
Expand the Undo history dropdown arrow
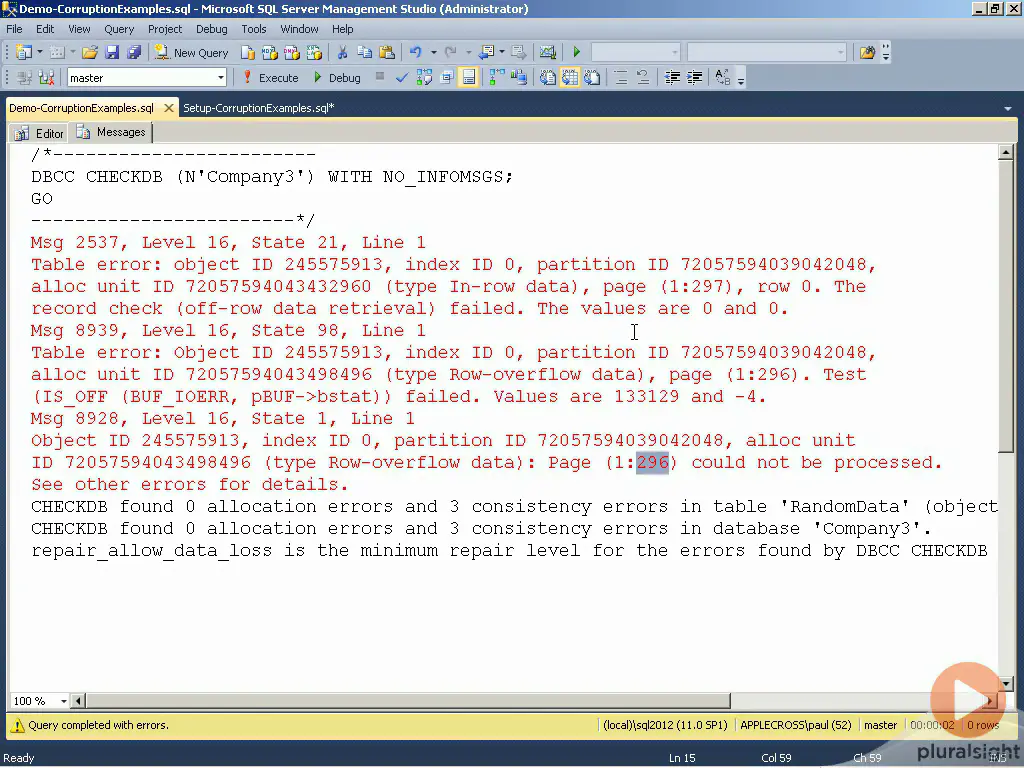coord(433,52)
